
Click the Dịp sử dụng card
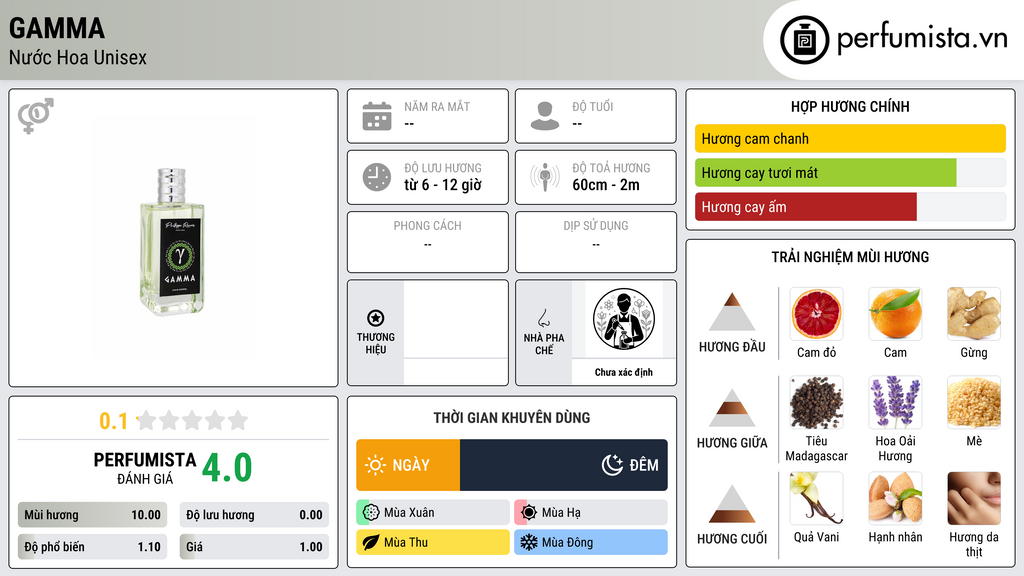pyautogui.click(x=596, y=242)
